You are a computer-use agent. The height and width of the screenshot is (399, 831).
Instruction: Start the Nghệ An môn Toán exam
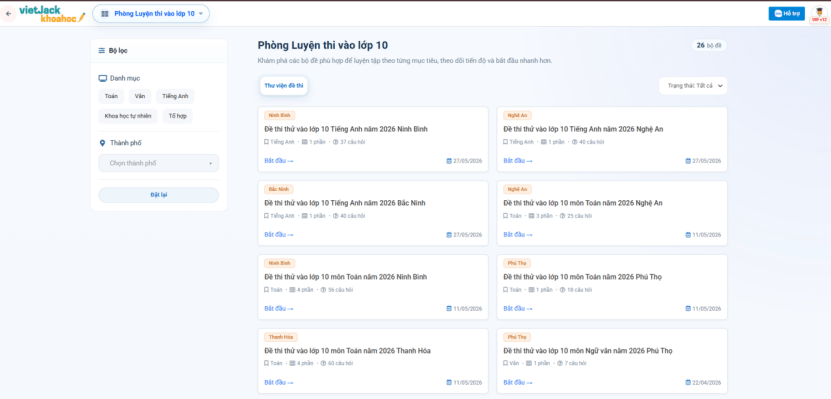[518, 234]
